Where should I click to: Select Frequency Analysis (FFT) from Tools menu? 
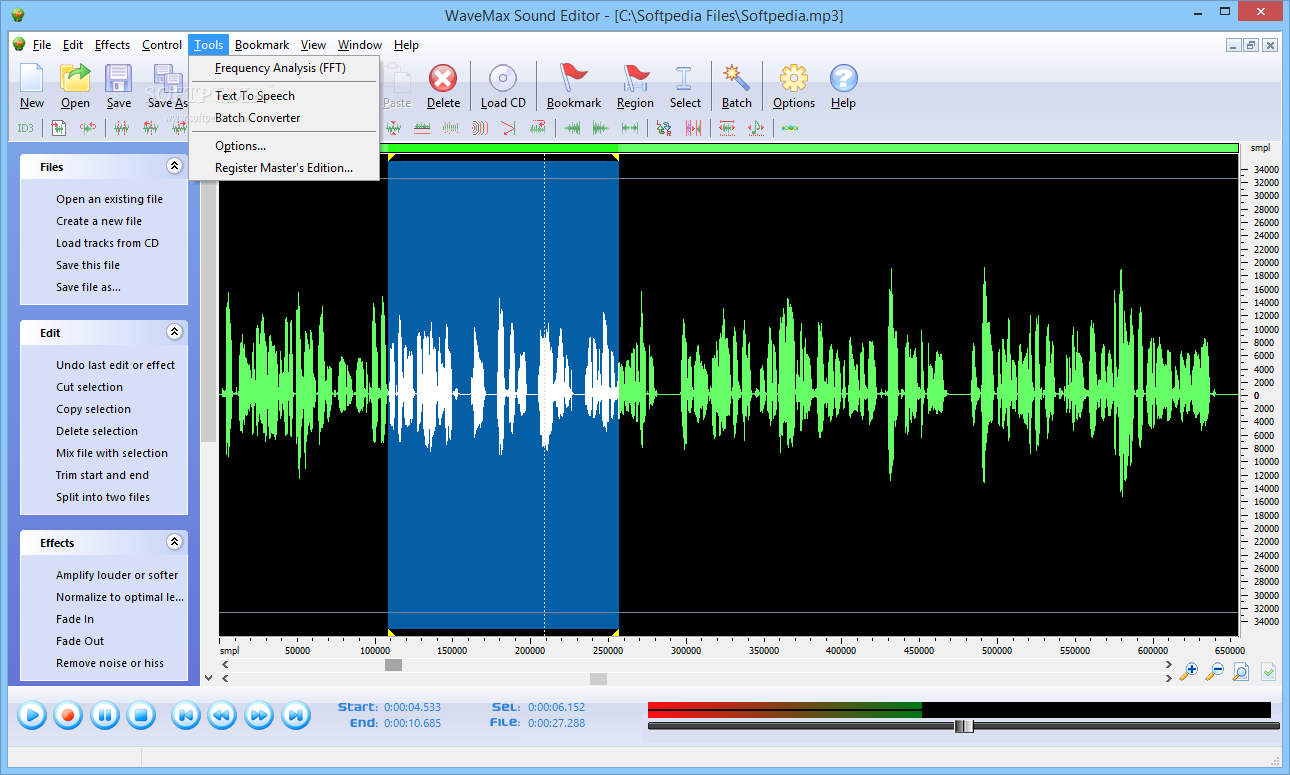pyautogui.click(x=284, y=68)
